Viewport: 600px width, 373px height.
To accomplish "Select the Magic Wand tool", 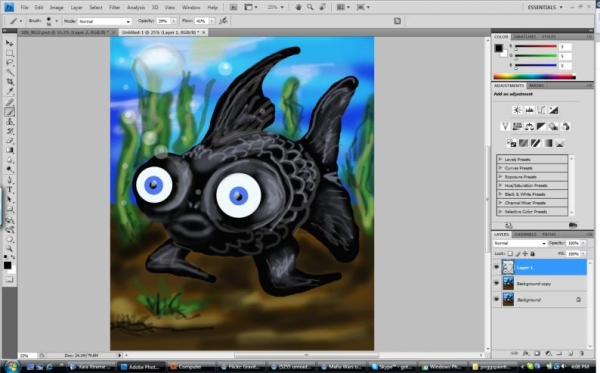I will point(10,72).
